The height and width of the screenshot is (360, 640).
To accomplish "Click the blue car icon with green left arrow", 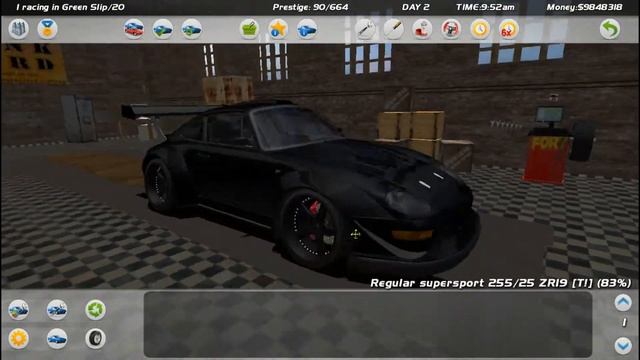I will coord(162,29).
